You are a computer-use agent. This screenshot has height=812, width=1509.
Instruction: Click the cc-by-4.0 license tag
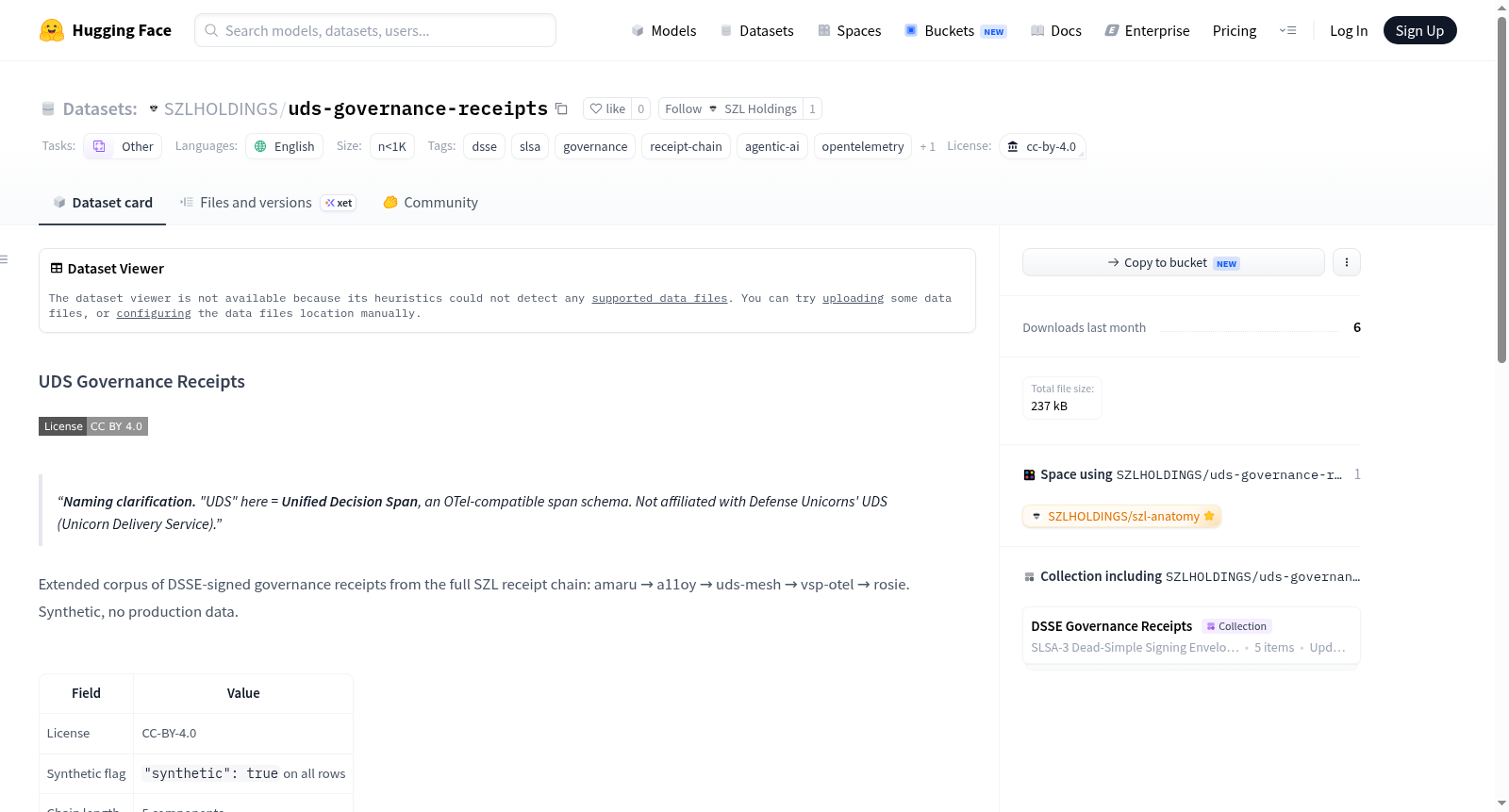coord(1042,146)
